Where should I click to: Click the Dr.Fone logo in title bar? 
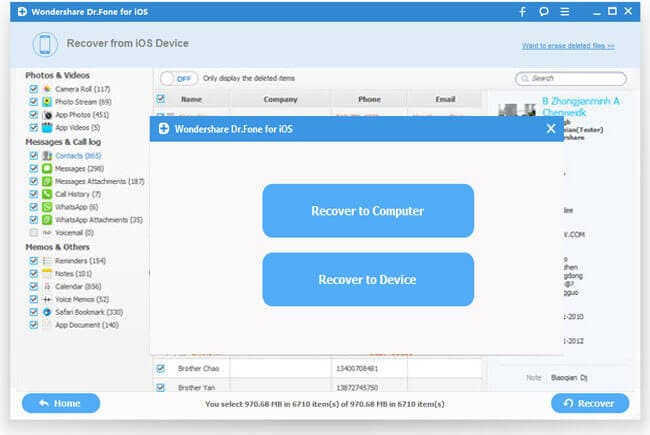[x=22, y=12]
